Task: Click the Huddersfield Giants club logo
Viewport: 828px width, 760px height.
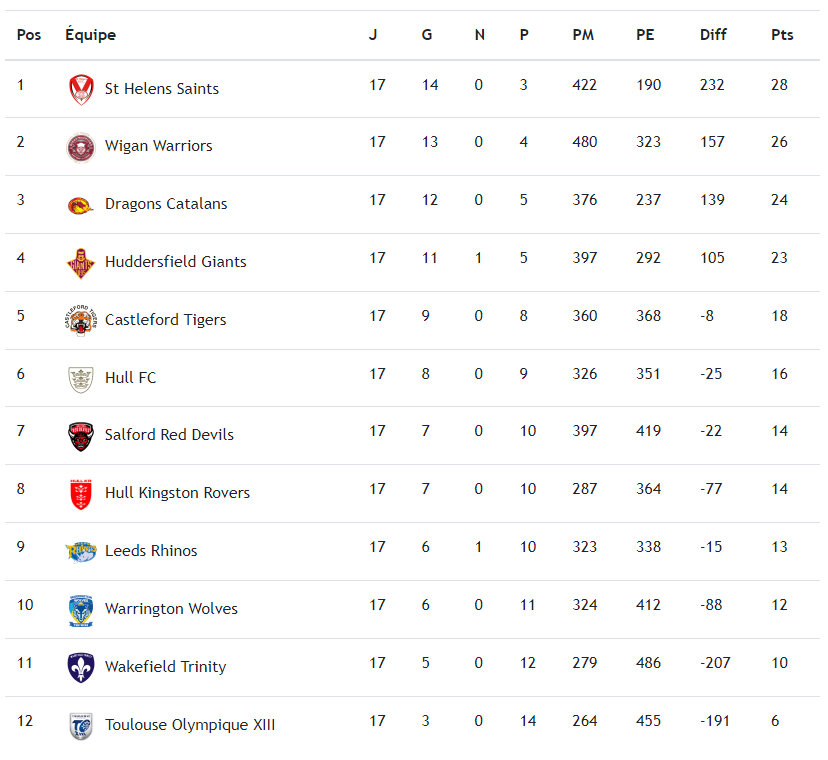Action: pyautogui.click(x=81, y=263)
